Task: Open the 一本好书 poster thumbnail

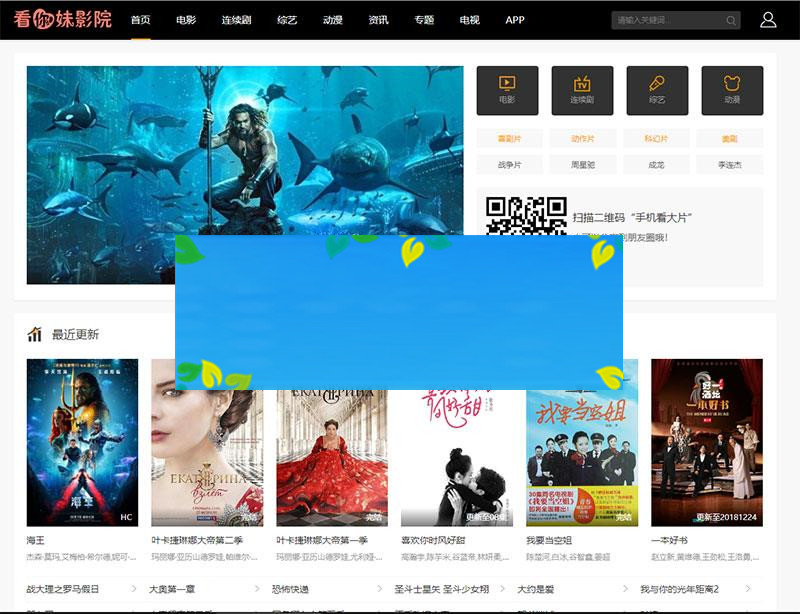Action: [706, 442]
